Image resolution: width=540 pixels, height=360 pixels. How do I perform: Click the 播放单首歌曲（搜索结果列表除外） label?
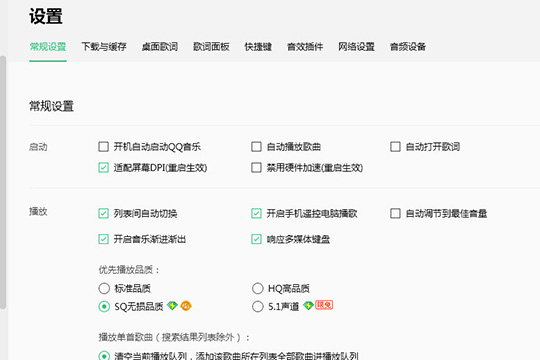(x=174, y=337)
